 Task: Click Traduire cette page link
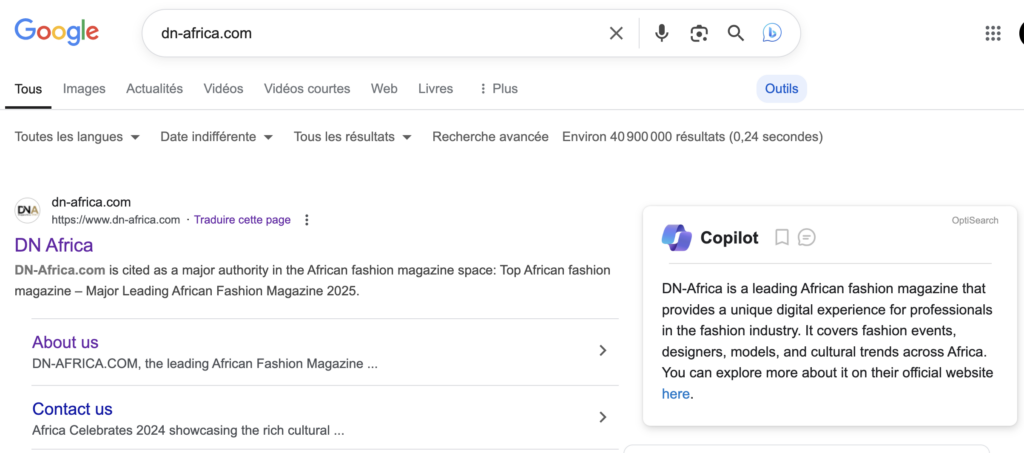(242, 220)
